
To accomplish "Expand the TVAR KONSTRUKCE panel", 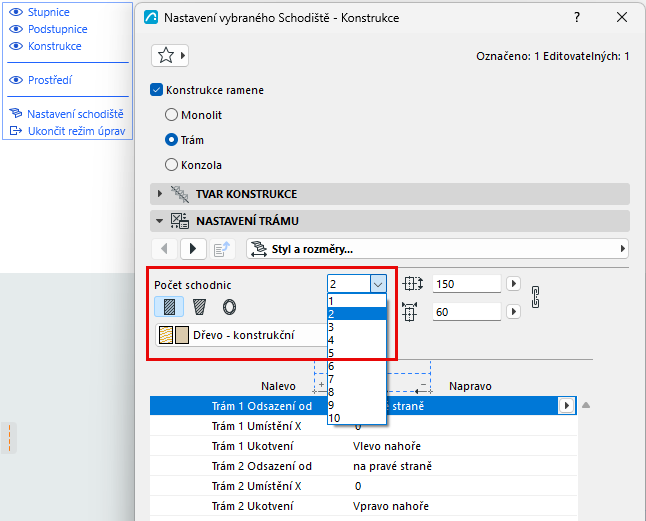I will click(x=160, y=194).
